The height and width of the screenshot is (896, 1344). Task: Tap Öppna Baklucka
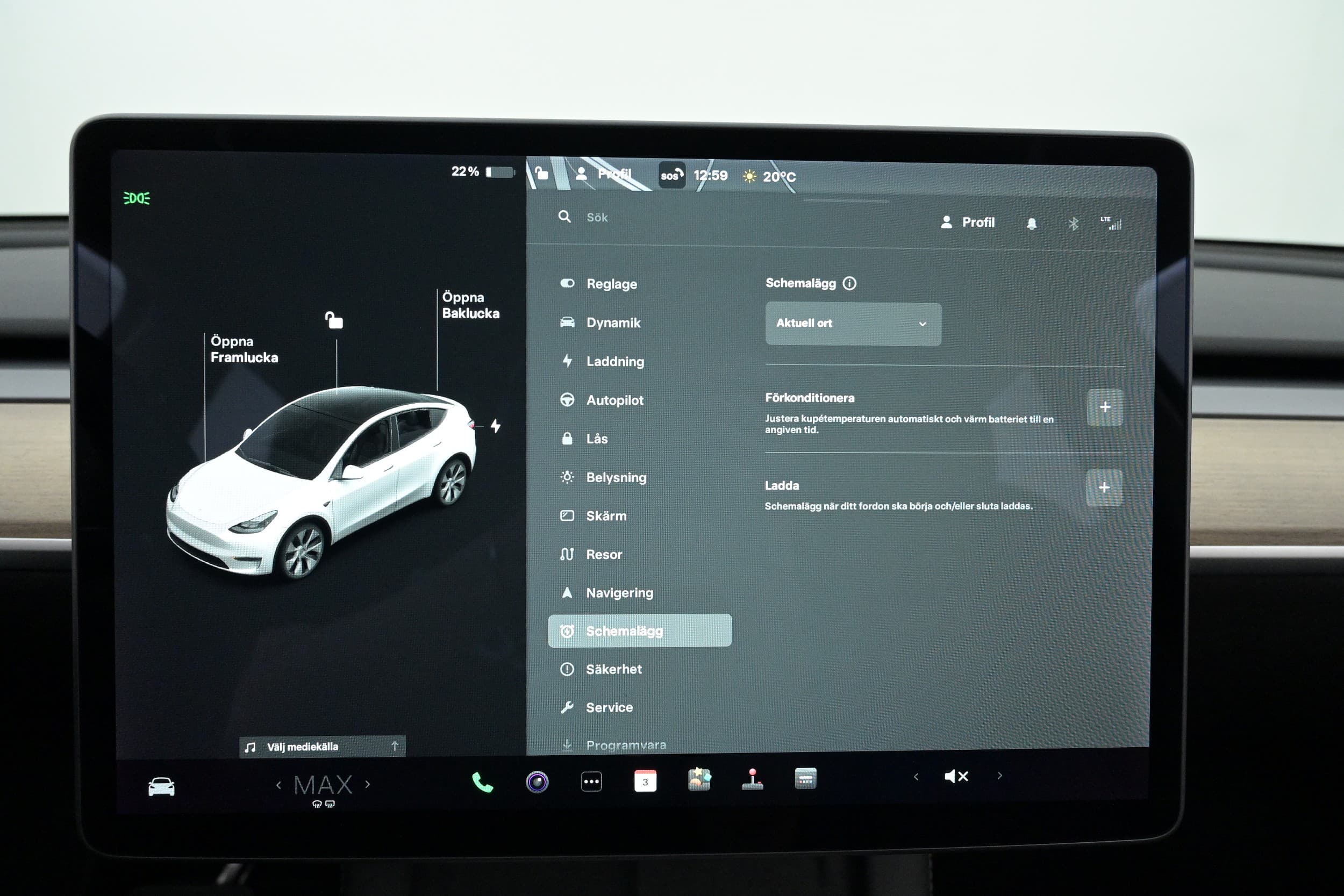click(470, 305)
